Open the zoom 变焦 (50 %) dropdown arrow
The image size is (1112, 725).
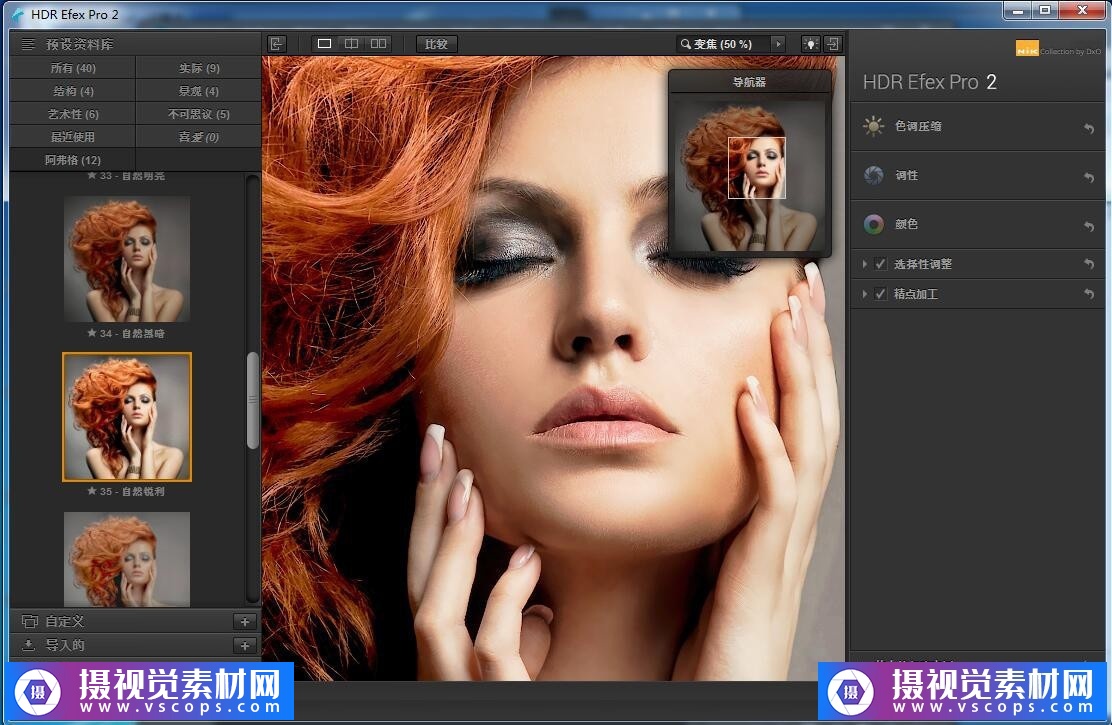(x=778, y=44)
